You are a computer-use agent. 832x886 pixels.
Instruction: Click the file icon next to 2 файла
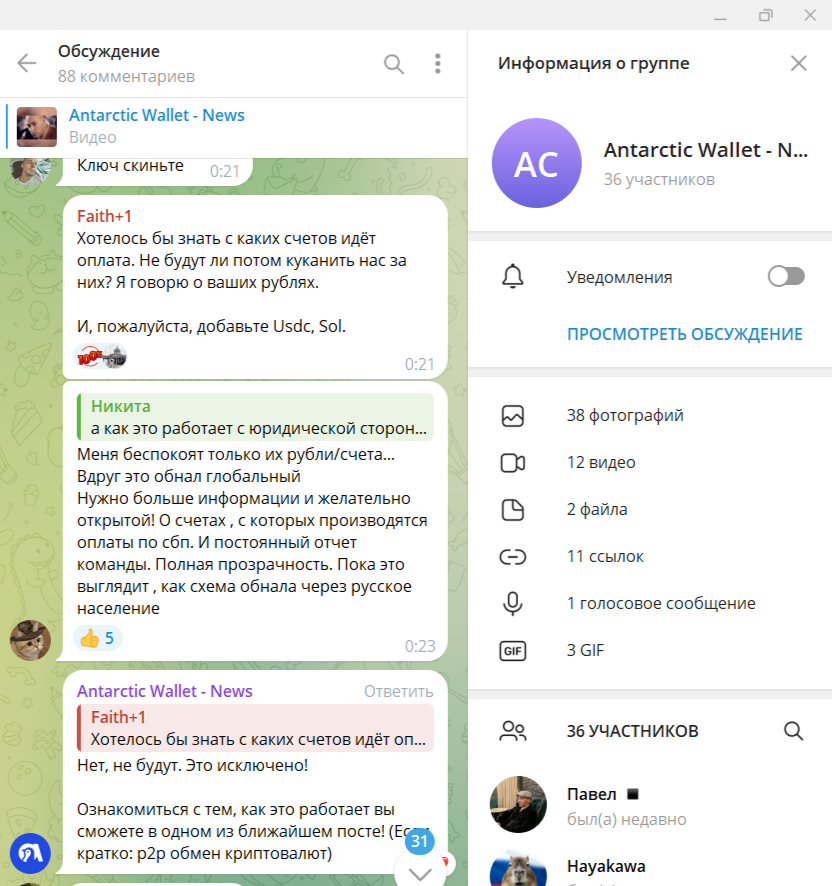513,510
